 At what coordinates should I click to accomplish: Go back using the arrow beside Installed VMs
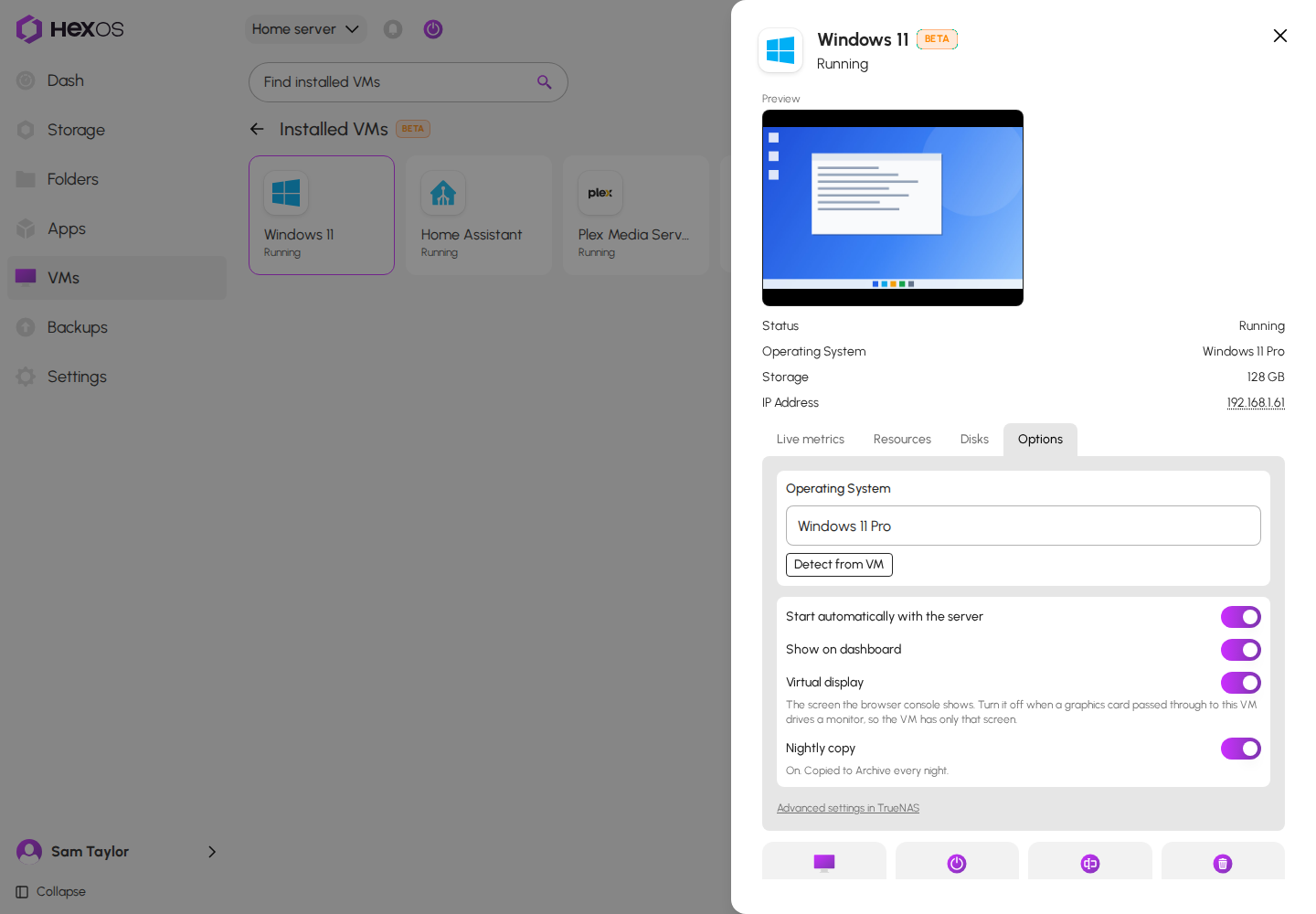pyautogui.click(x=257, y=129)
